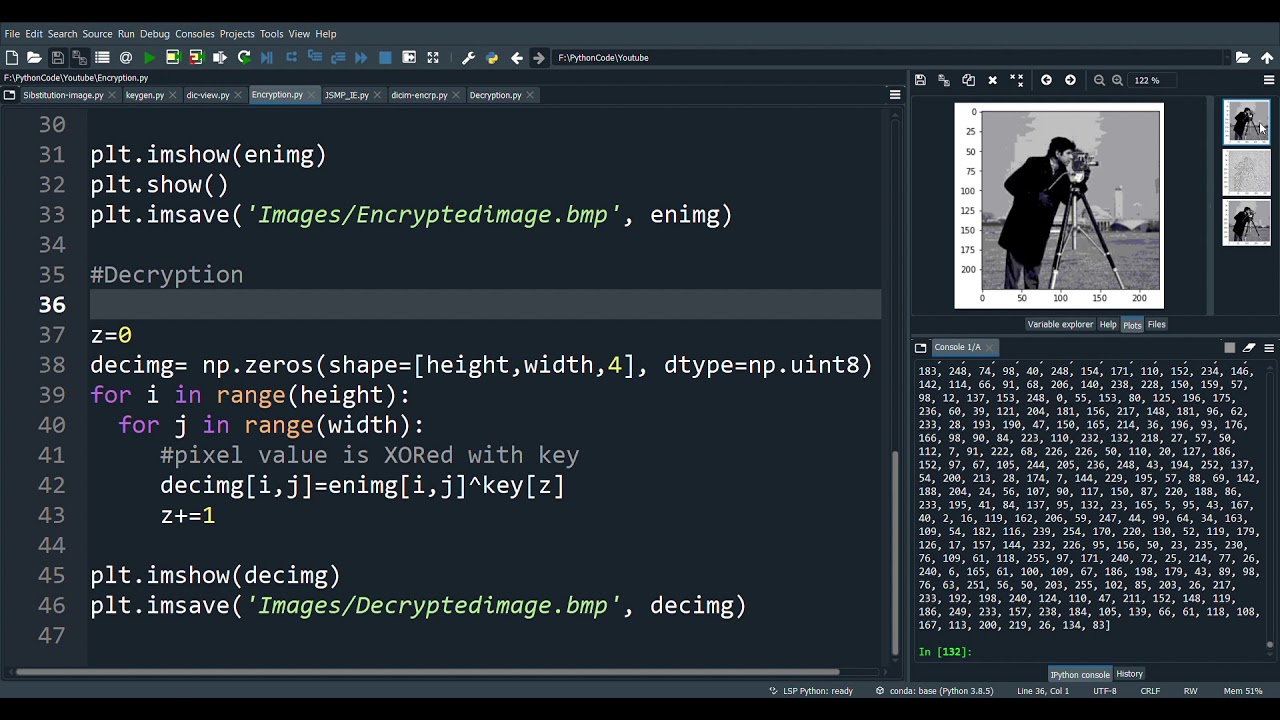Open console pane options hamburger menu
This screenshot has height=720, width=1280.
tap(1269, 348)
